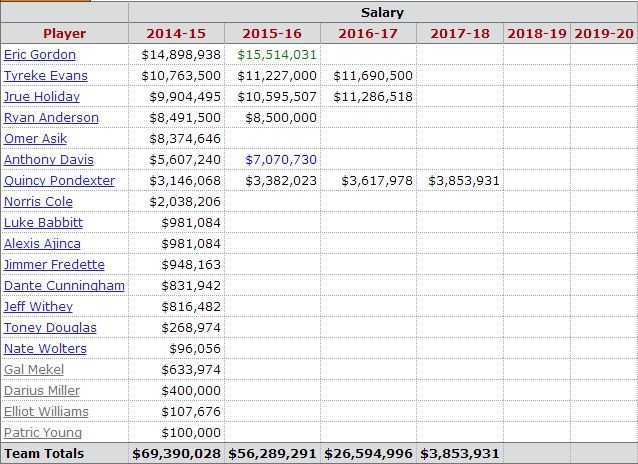Image resolution: width=638 pixels, height=464 pixels.
Task: Sort by the 2014-15 column header
Action: [176, 33]
